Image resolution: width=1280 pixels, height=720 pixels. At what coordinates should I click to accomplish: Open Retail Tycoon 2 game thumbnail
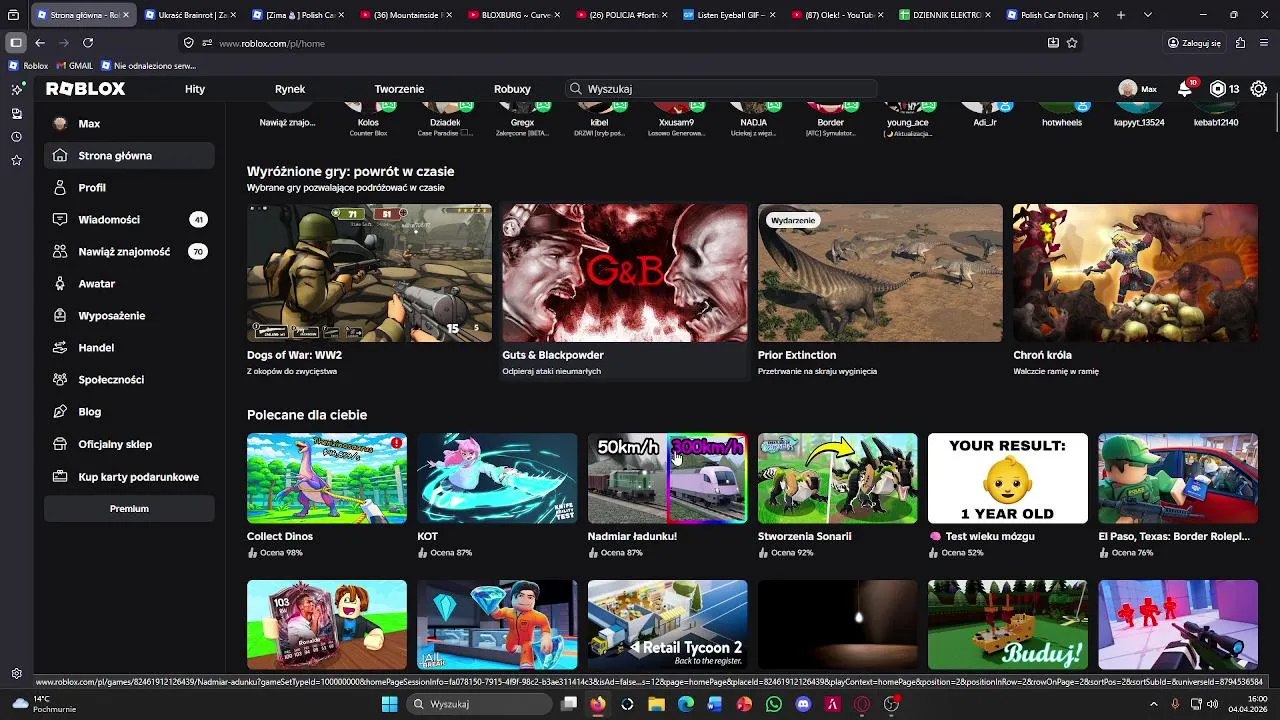point(667,625)
